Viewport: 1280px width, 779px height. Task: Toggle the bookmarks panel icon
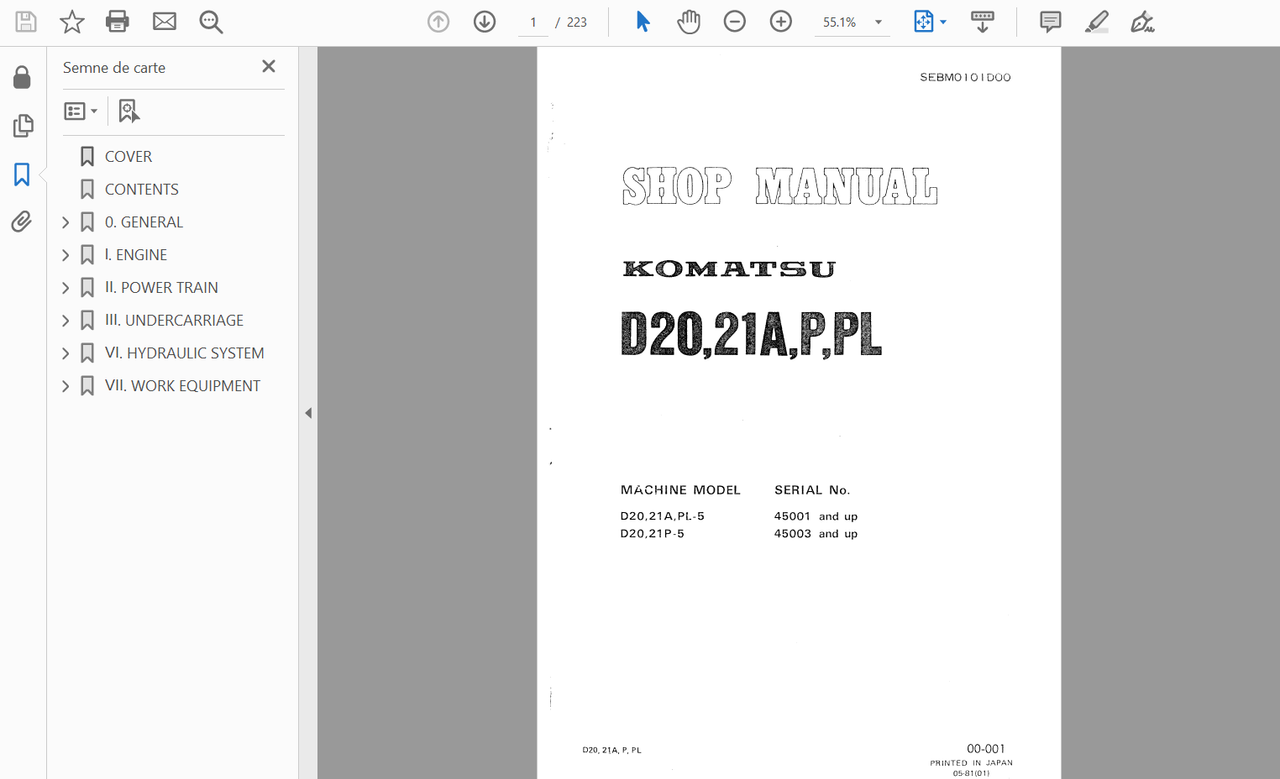point(22,175)
